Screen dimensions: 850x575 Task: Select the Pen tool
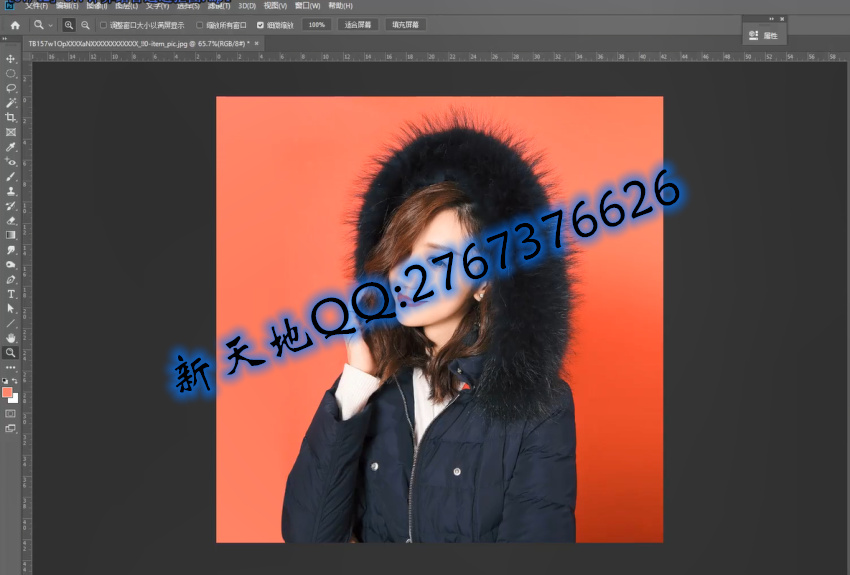pos(10,280)
